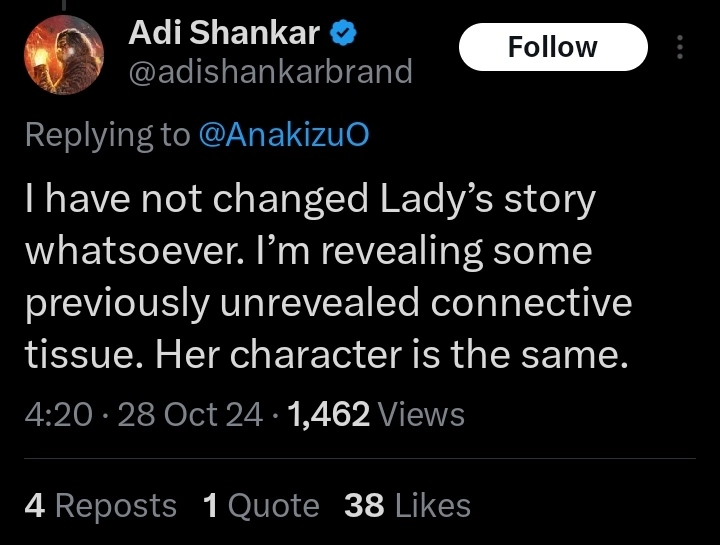Click the "Replying to" label
720x545 pixels.
click(x=107, y=136)
